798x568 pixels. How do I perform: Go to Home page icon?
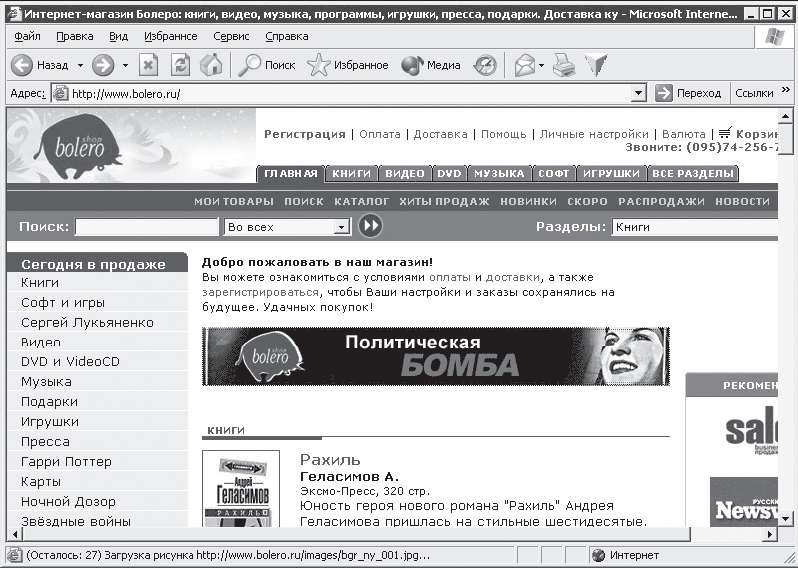click(211, 65)
